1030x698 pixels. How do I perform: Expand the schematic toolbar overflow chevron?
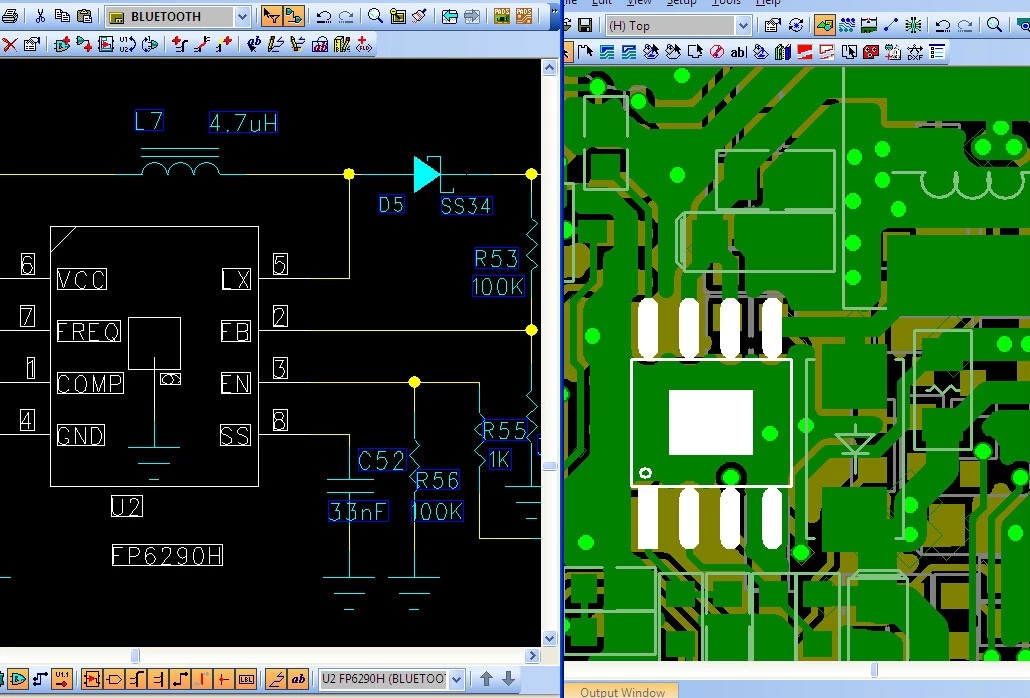(x=555, y=11)
